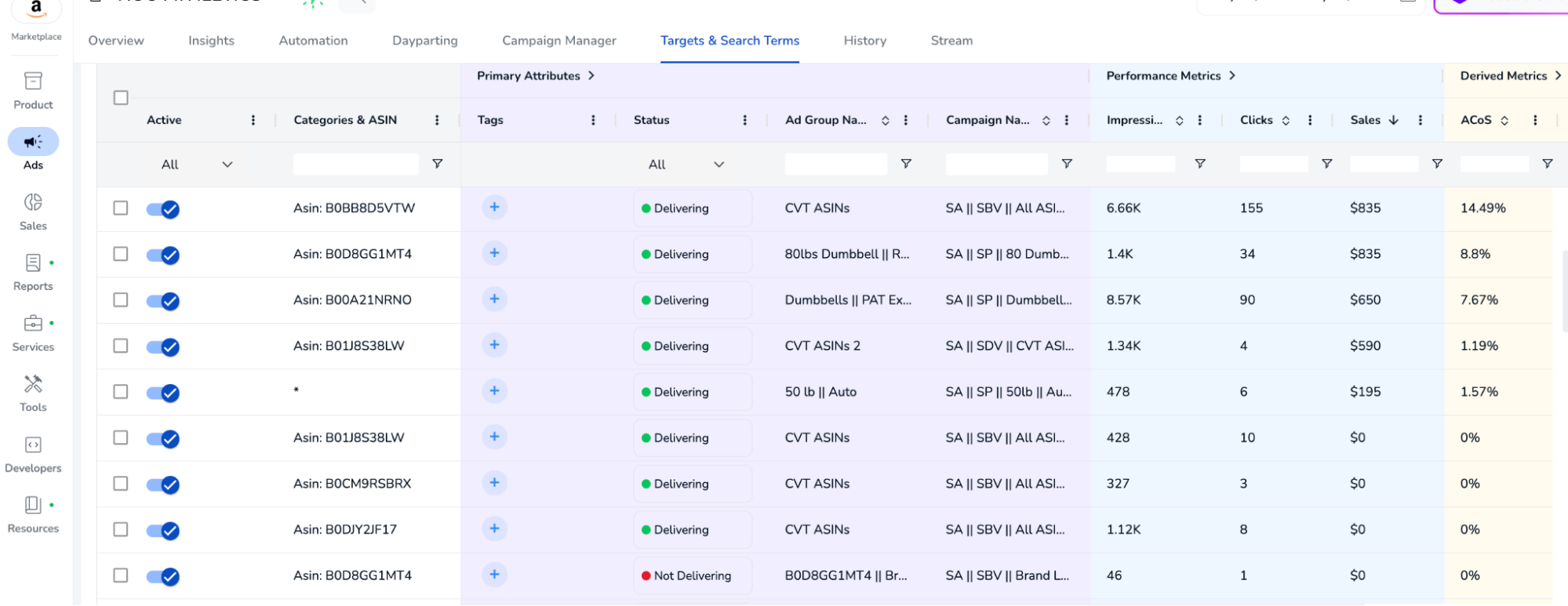The height and width of the screenshot is (606, 1568).
Task: Sort by Impressions column arrows
Action: click(x=1180, y=120)
